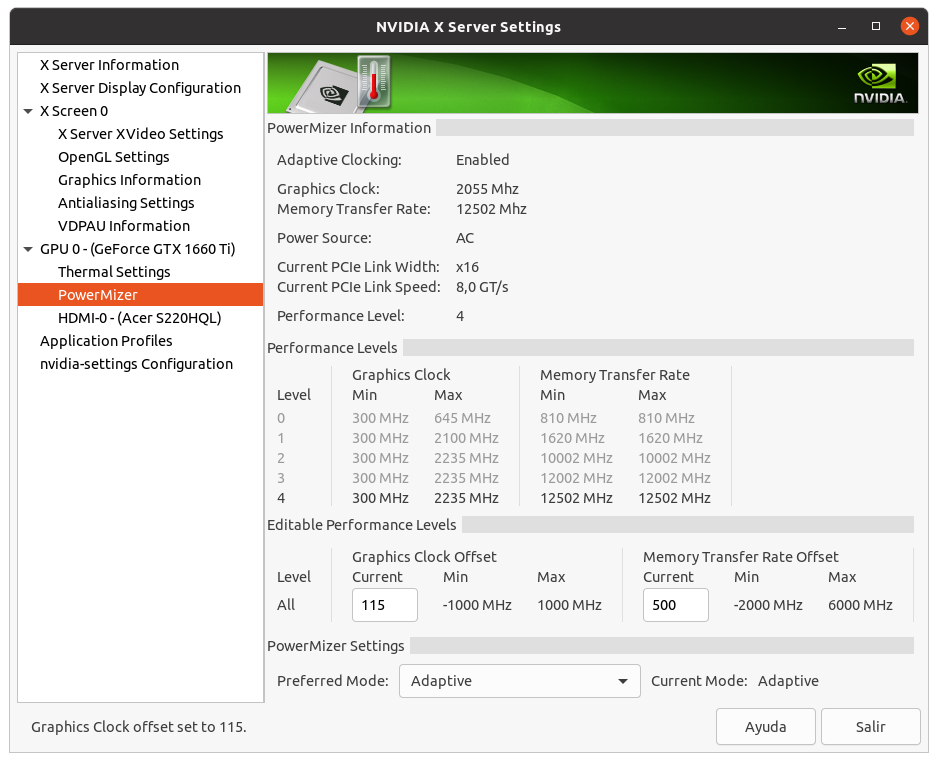Select VDPAU Information entry
Screen dimensions: 938x762
coord(123,226)
